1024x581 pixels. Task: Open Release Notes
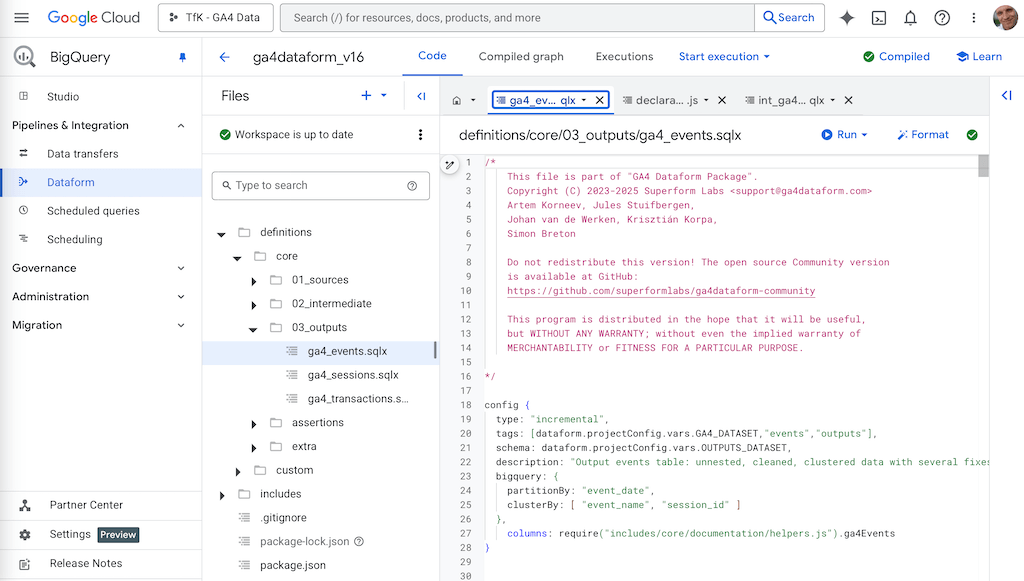(x=86, y=563)
